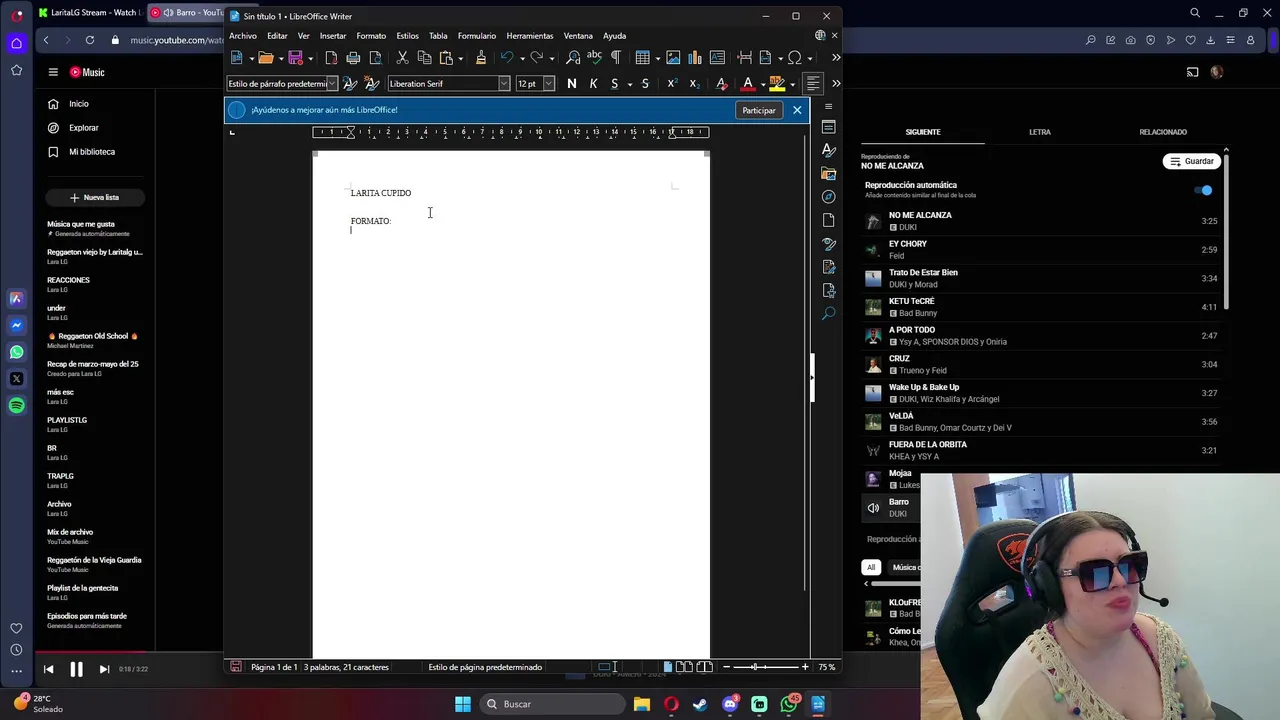Screen dimensions: 1280x720
Task: Clear direct formatting icon
Action: pyautogui.click(x=721, y=84)
